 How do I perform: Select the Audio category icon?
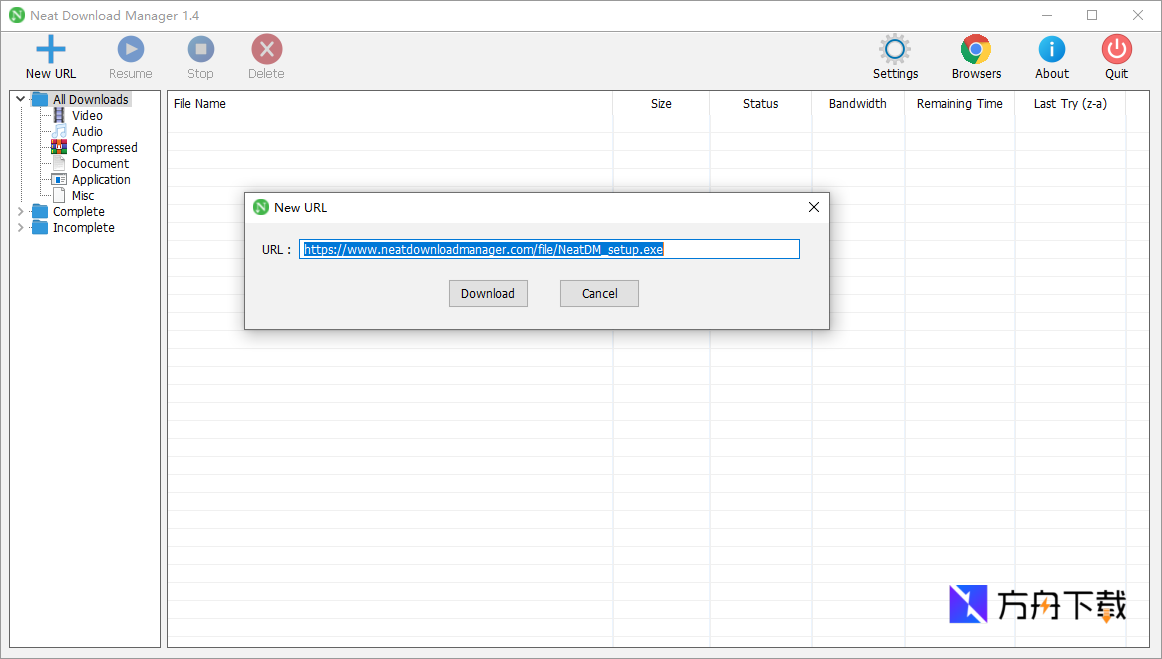[x=60, y=131]
